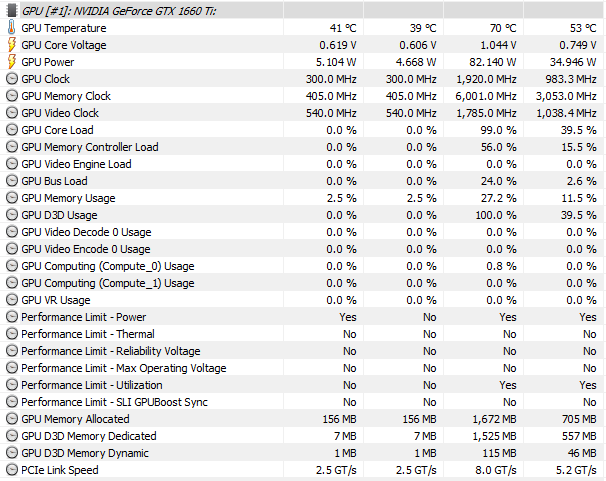This screenshot has height=481, width=606.
Task: Click the icon beside Performance Limit - Thermal
Action: 12,334
